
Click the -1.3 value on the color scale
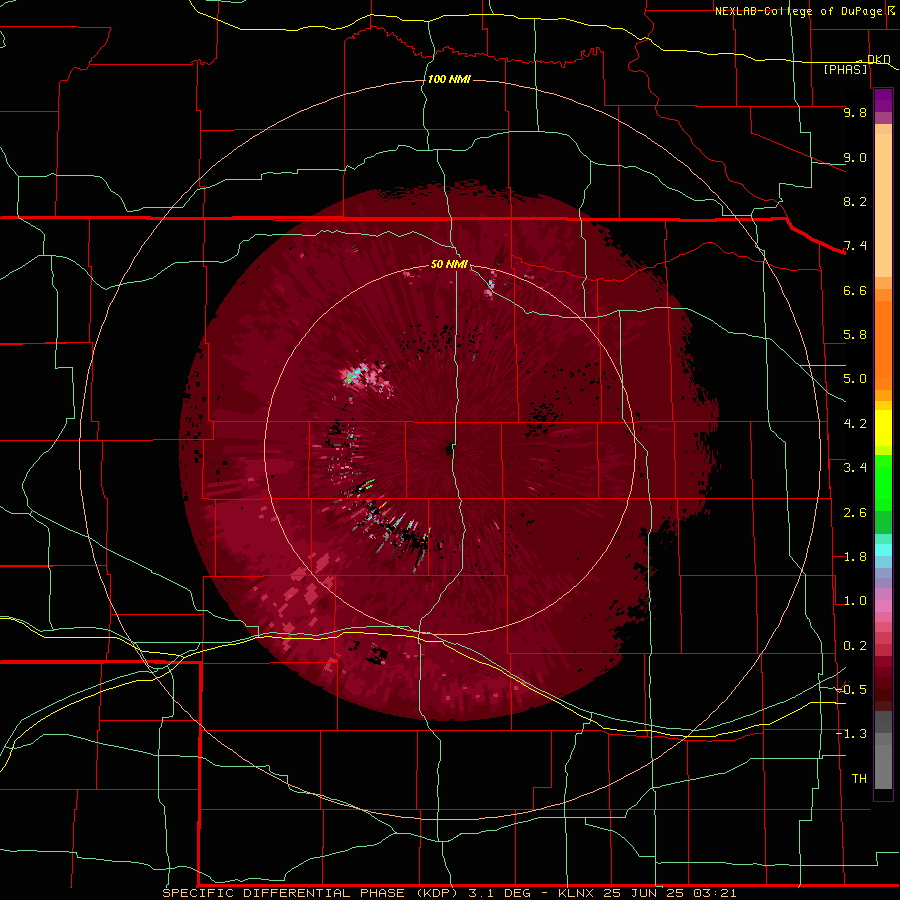pos(852,734)
